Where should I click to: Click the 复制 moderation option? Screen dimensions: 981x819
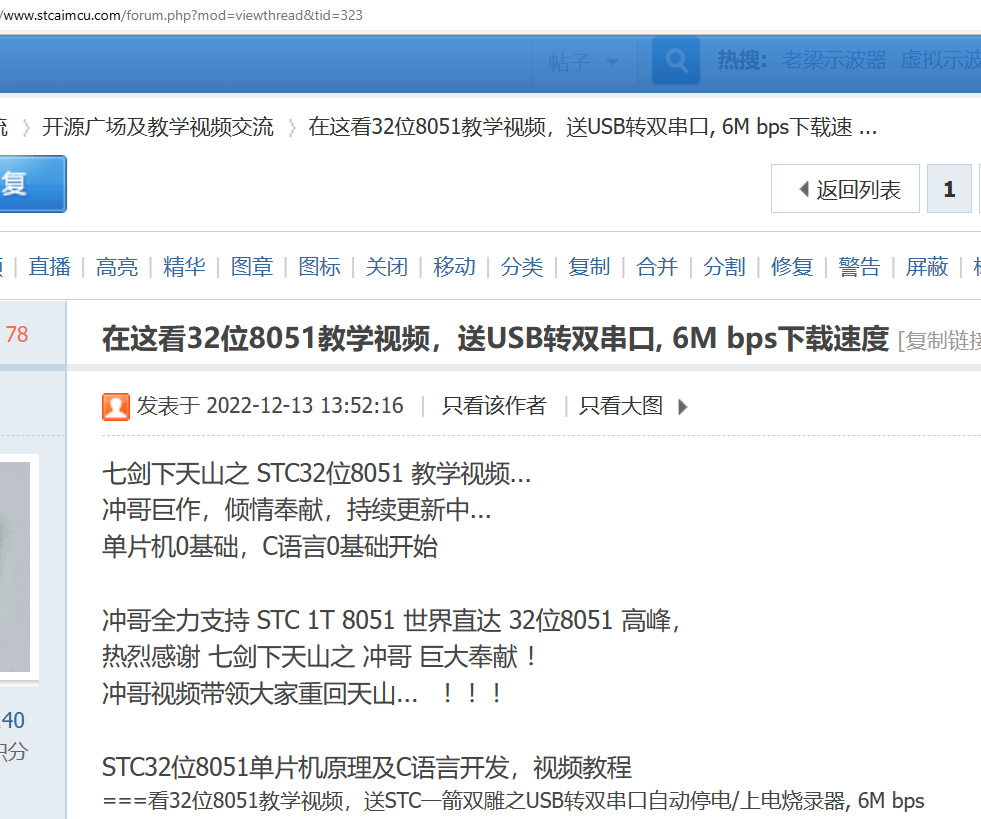589,267
